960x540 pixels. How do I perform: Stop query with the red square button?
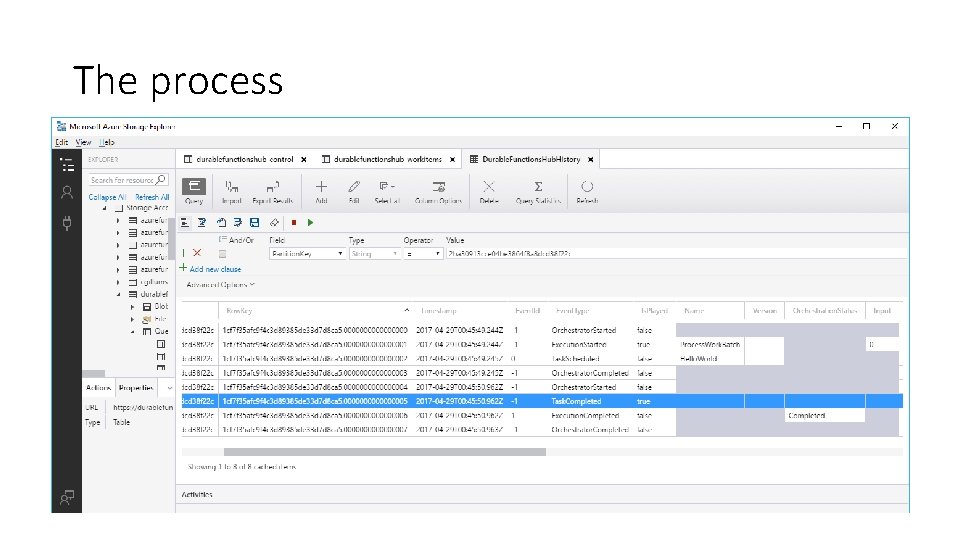294,223
